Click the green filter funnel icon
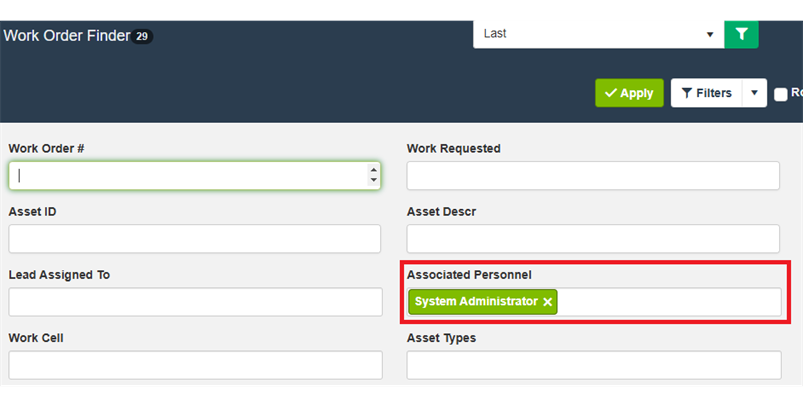The height and width of the screenshot is (413, 803). click(741, 33)
